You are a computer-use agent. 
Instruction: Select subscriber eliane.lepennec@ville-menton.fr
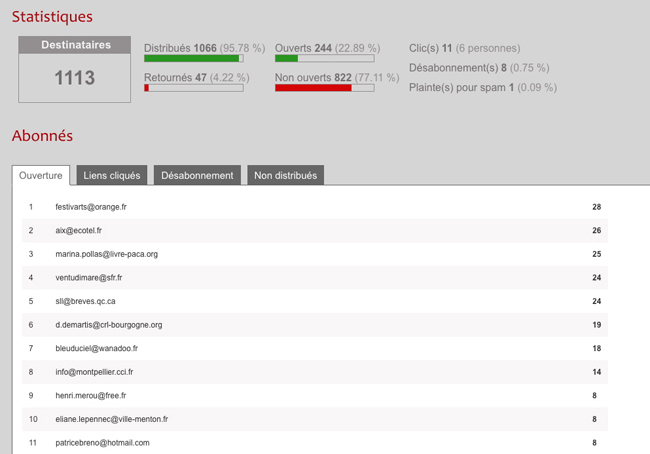pos(112,419)
